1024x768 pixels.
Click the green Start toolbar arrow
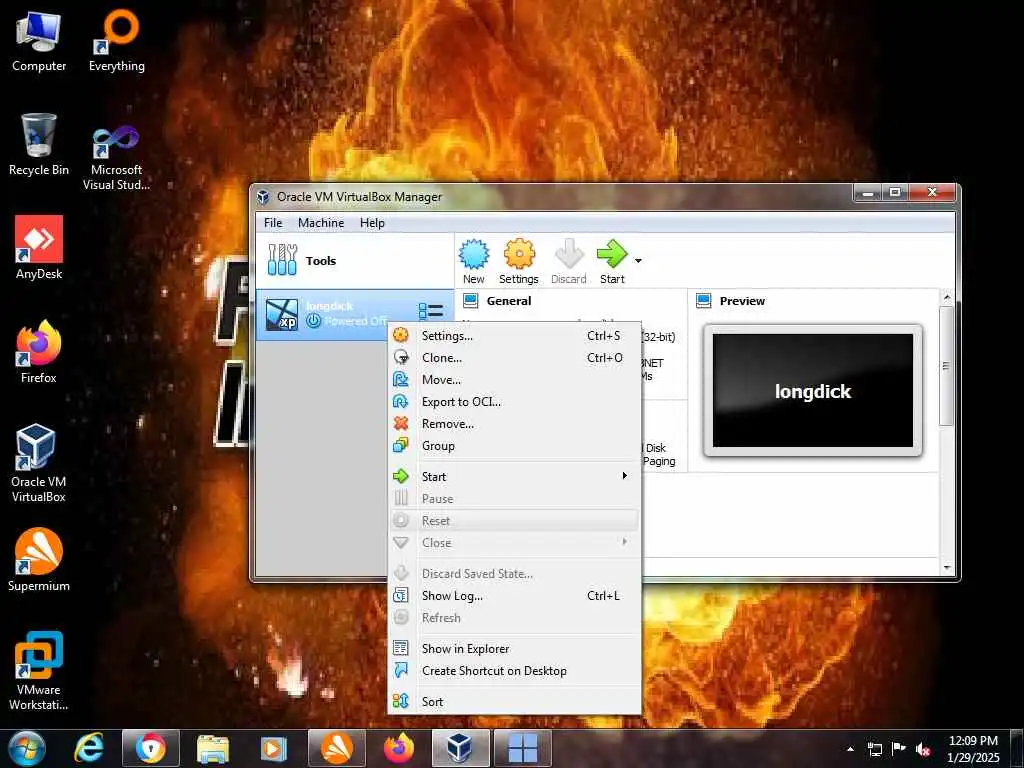pyautogui.click(x=612, y=262)
